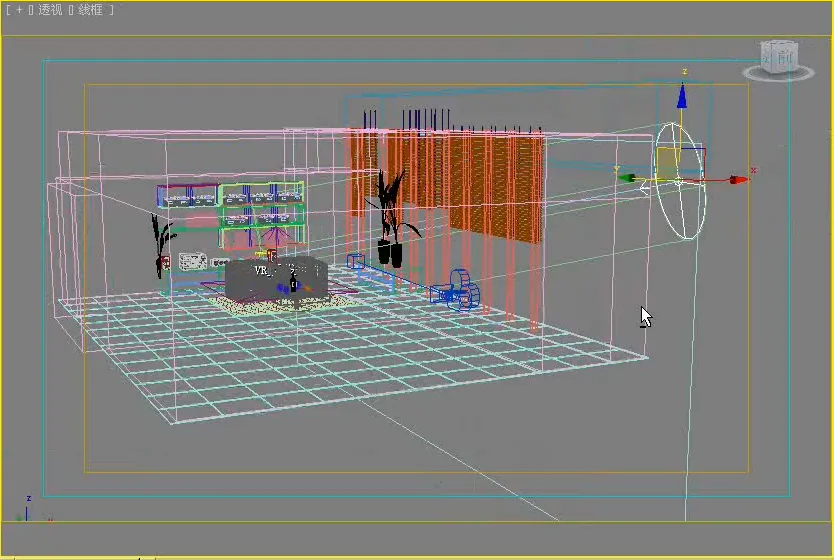Grab the blue Z-axis gizmo arrow
The height and width of the screenshot is (560, 834).
(x=682, y=96)
